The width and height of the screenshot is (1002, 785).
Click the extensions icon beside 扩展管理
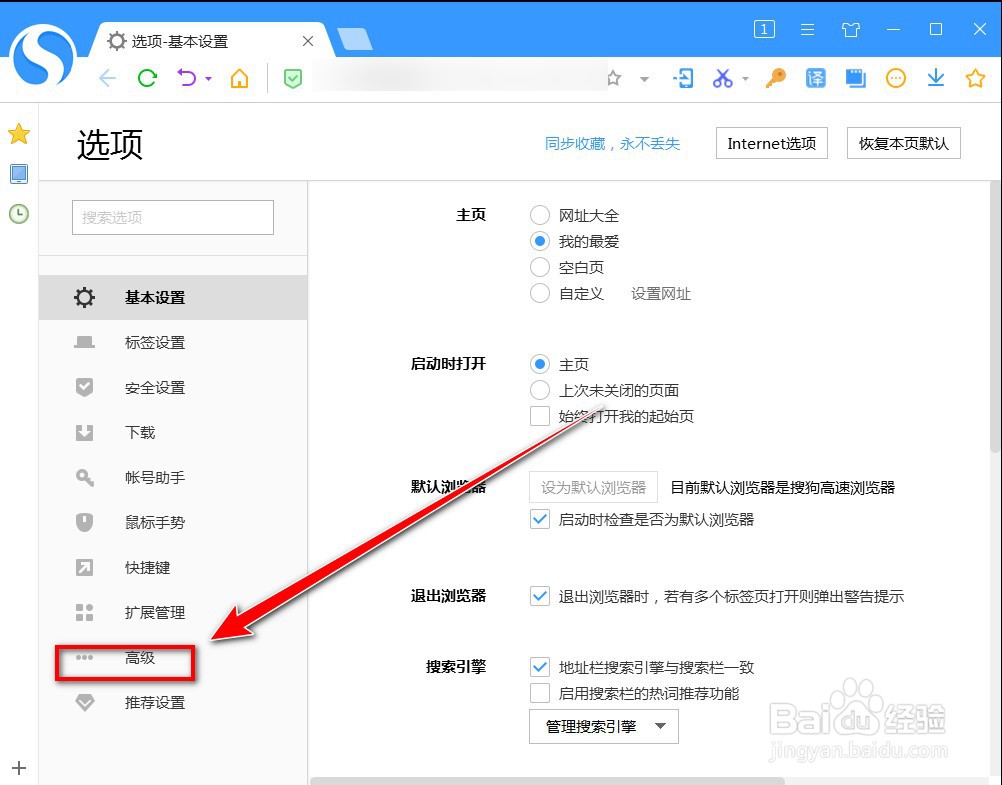[84, 612]
